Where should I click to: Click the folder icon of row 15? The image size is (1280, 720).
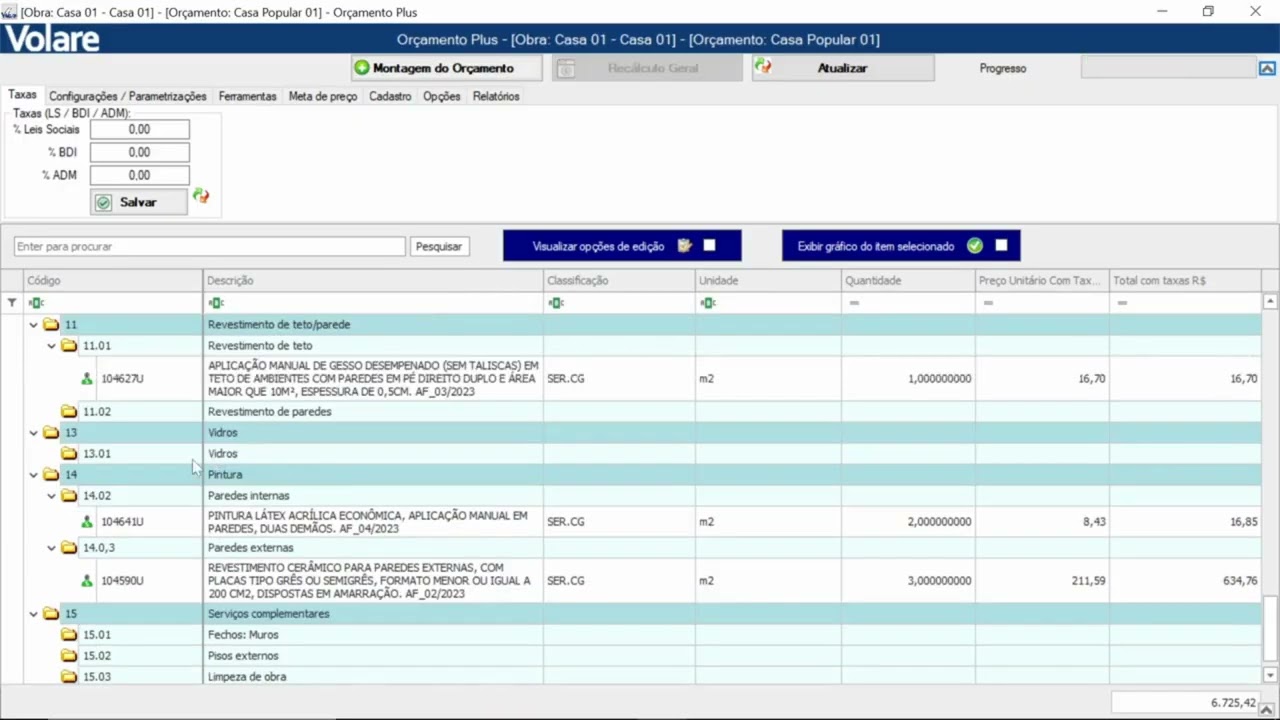pyautogui.click(x=51, y=613)
